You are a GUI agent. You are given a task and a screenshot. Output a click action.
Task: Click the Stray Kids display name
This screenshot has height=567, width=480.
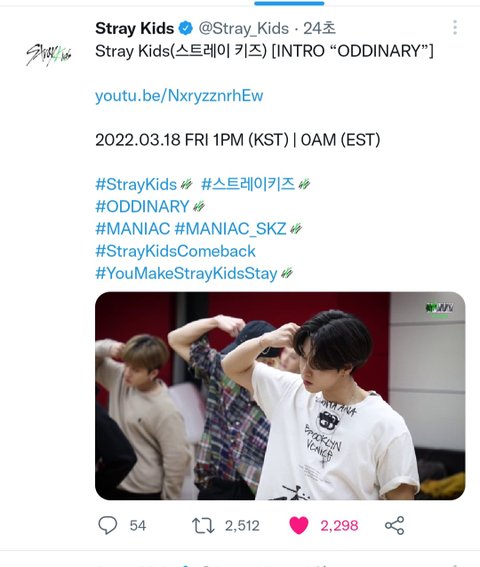[135, 28]
